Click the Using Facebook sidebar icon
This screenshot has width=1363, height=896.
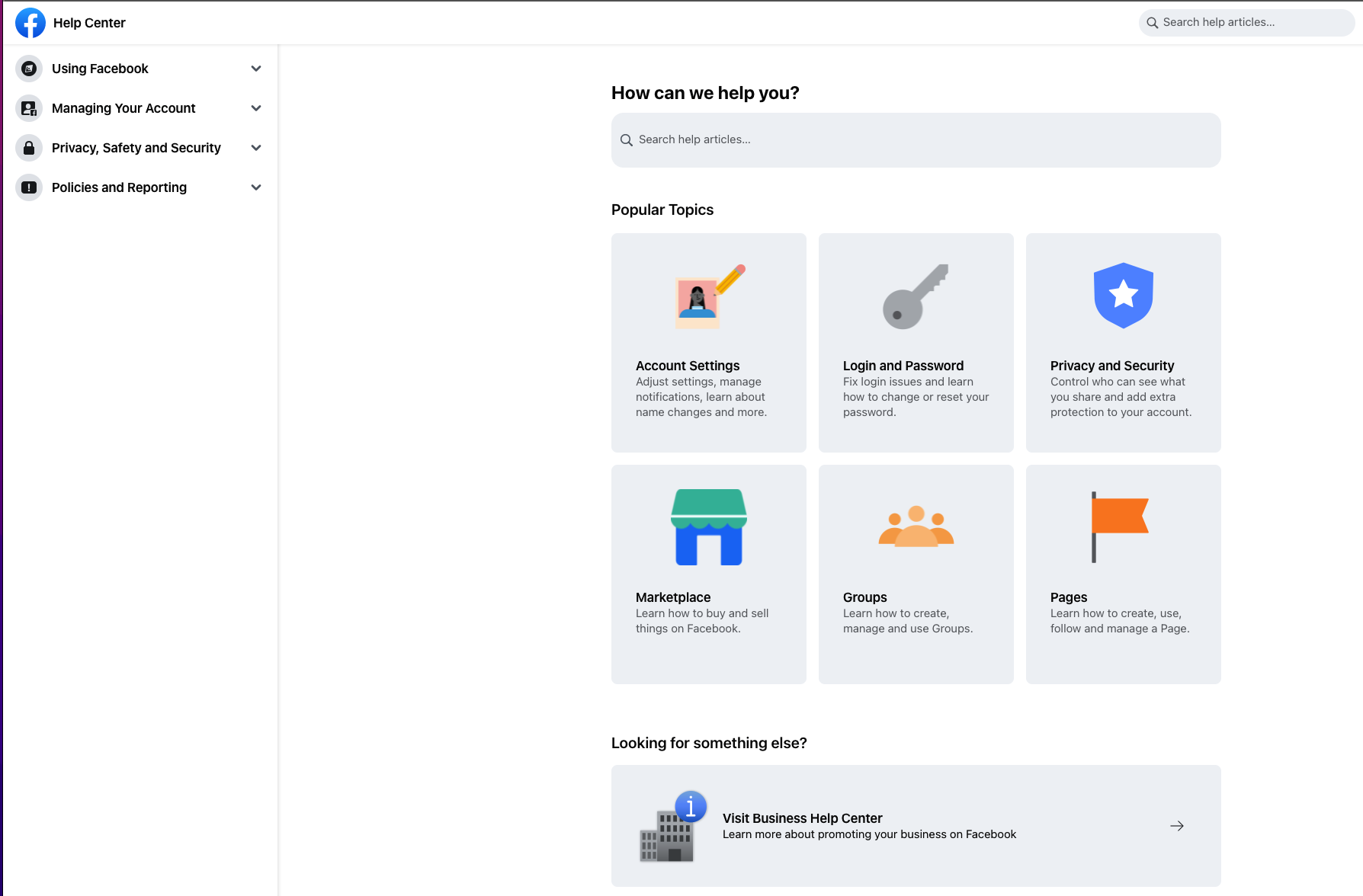(x=29, y=69)
